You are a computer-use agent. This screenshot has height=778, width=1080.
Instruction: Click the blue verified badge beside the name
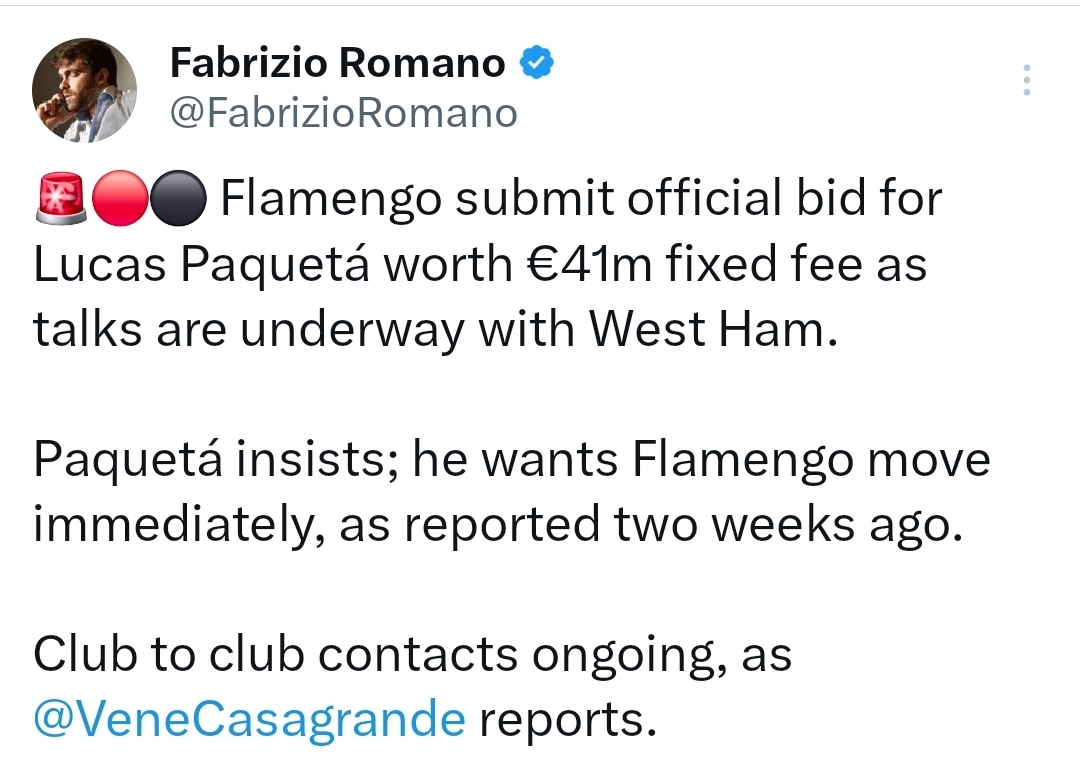[536, 65]
